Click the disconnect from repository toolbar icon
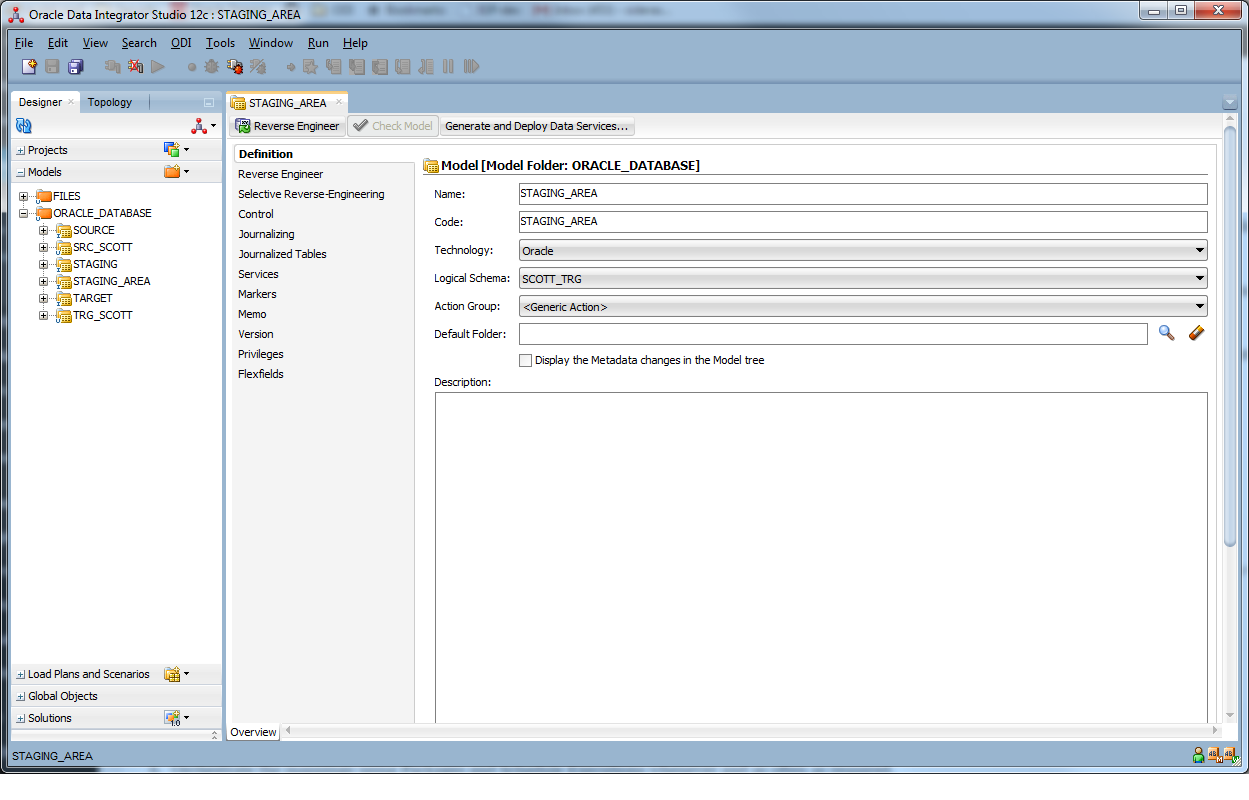 pyautogui.click(x=135, y=66)
